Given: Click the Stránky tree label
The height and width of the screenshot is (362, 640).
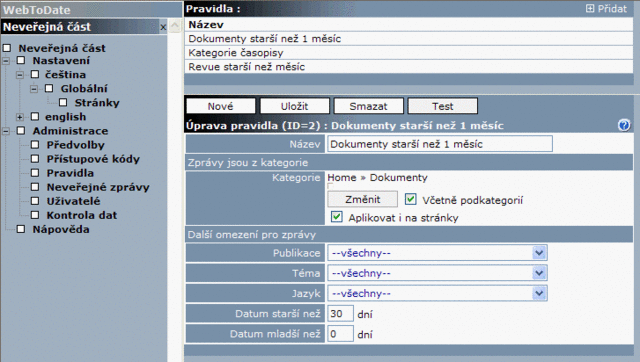Looking at the screenshot, I should [97, 102].
